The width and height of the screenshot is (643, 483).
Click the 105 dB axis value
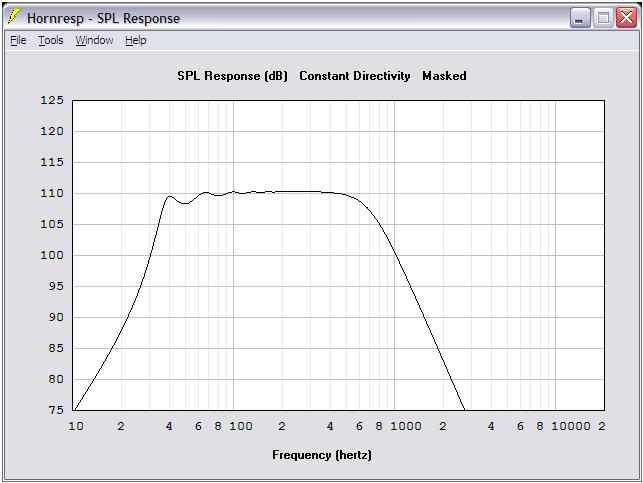click(52, 224)
